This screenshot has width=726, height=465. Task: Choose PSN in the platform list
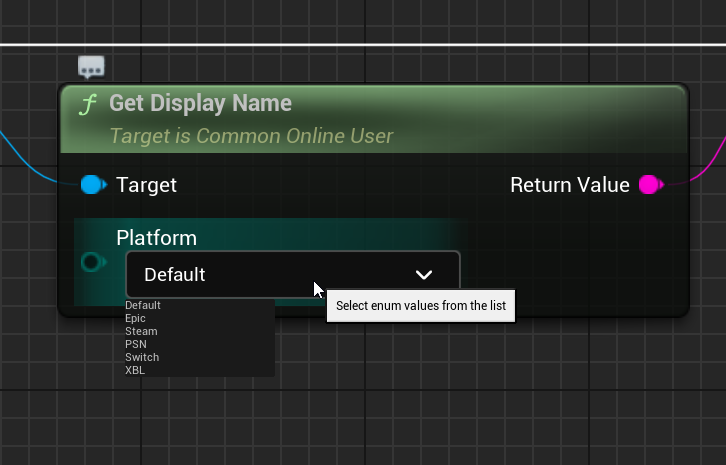click(x=200, y=344)
